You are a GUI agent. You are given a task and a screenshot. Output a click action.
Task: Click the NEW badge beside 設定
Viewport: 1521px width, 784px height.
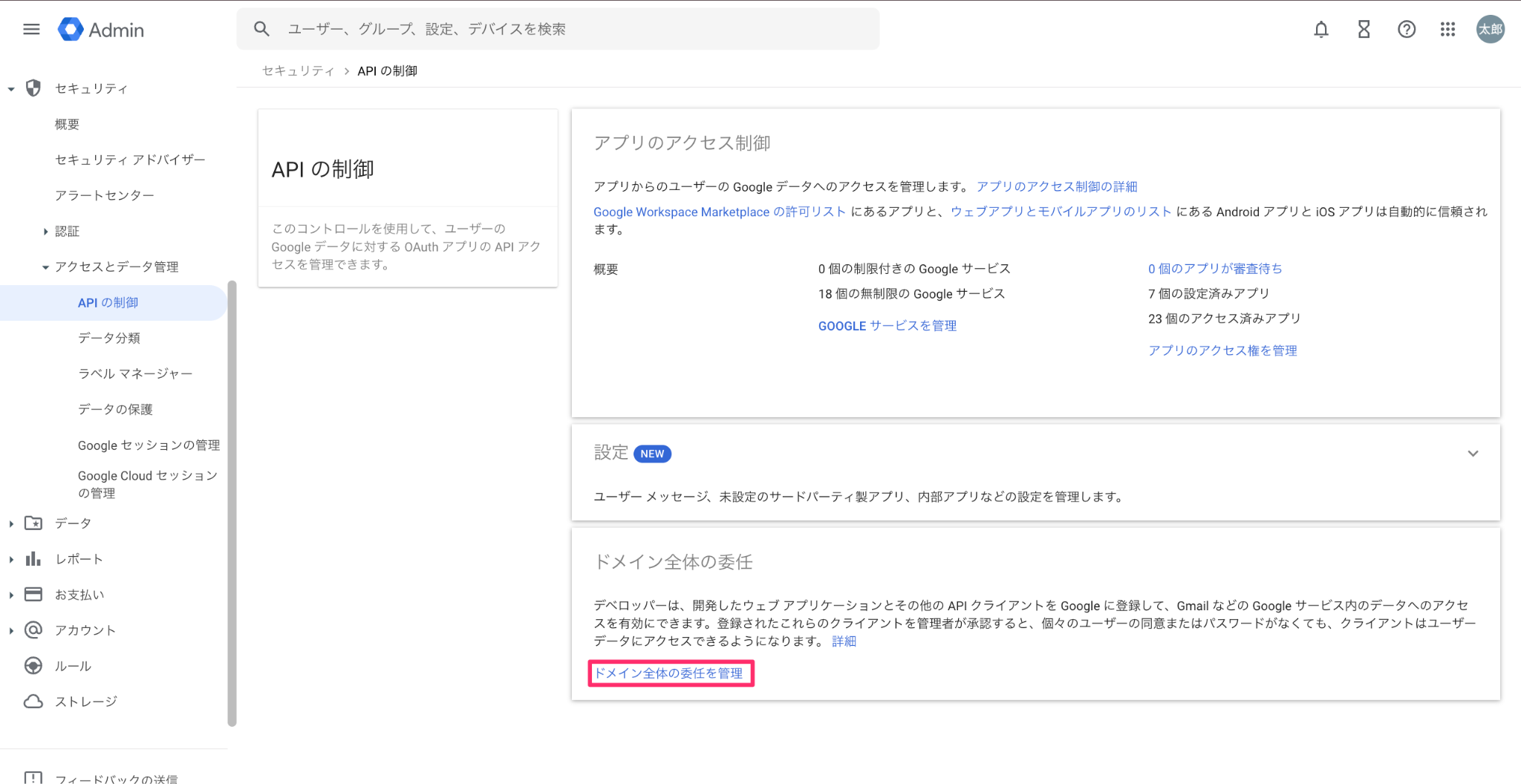(652, 454)
